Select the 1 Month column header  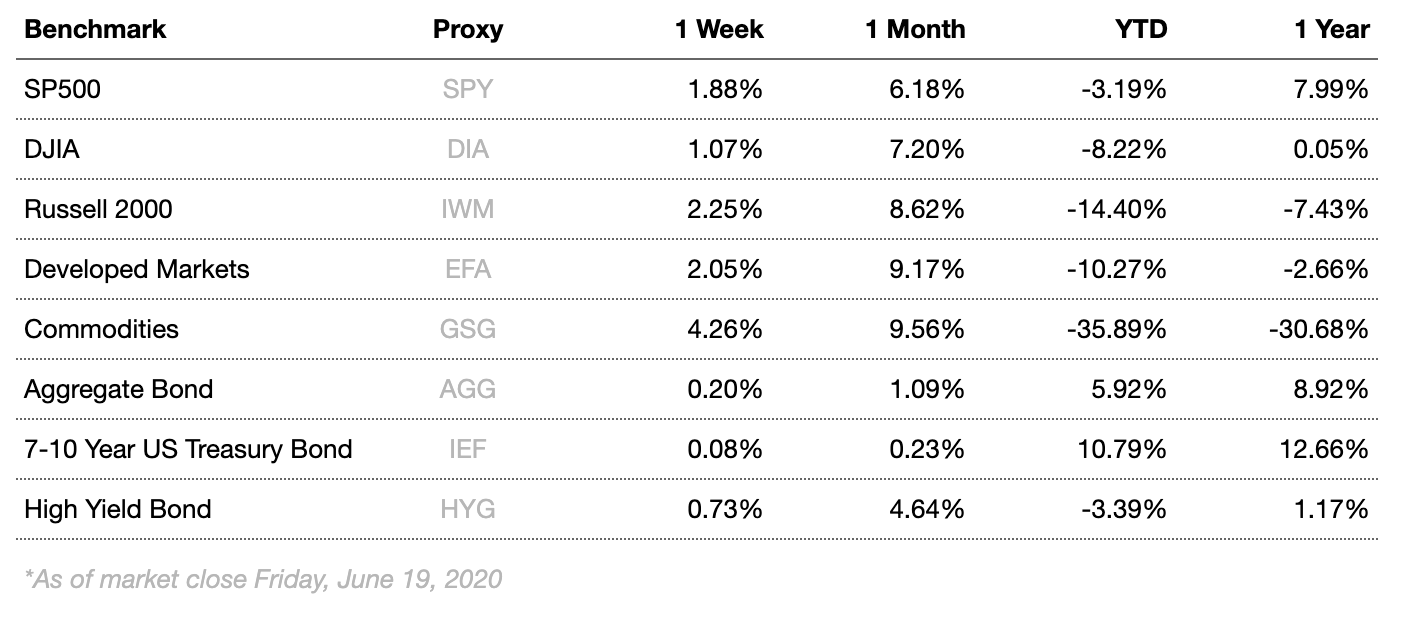tap(915, 29)
